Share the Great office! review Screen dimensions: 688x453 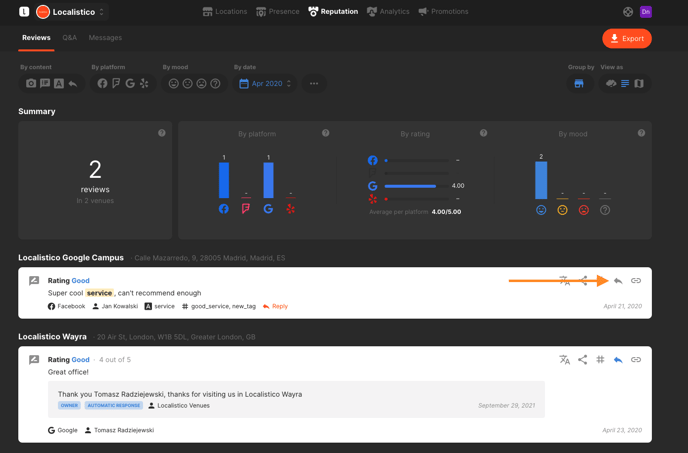click(583, 360)
